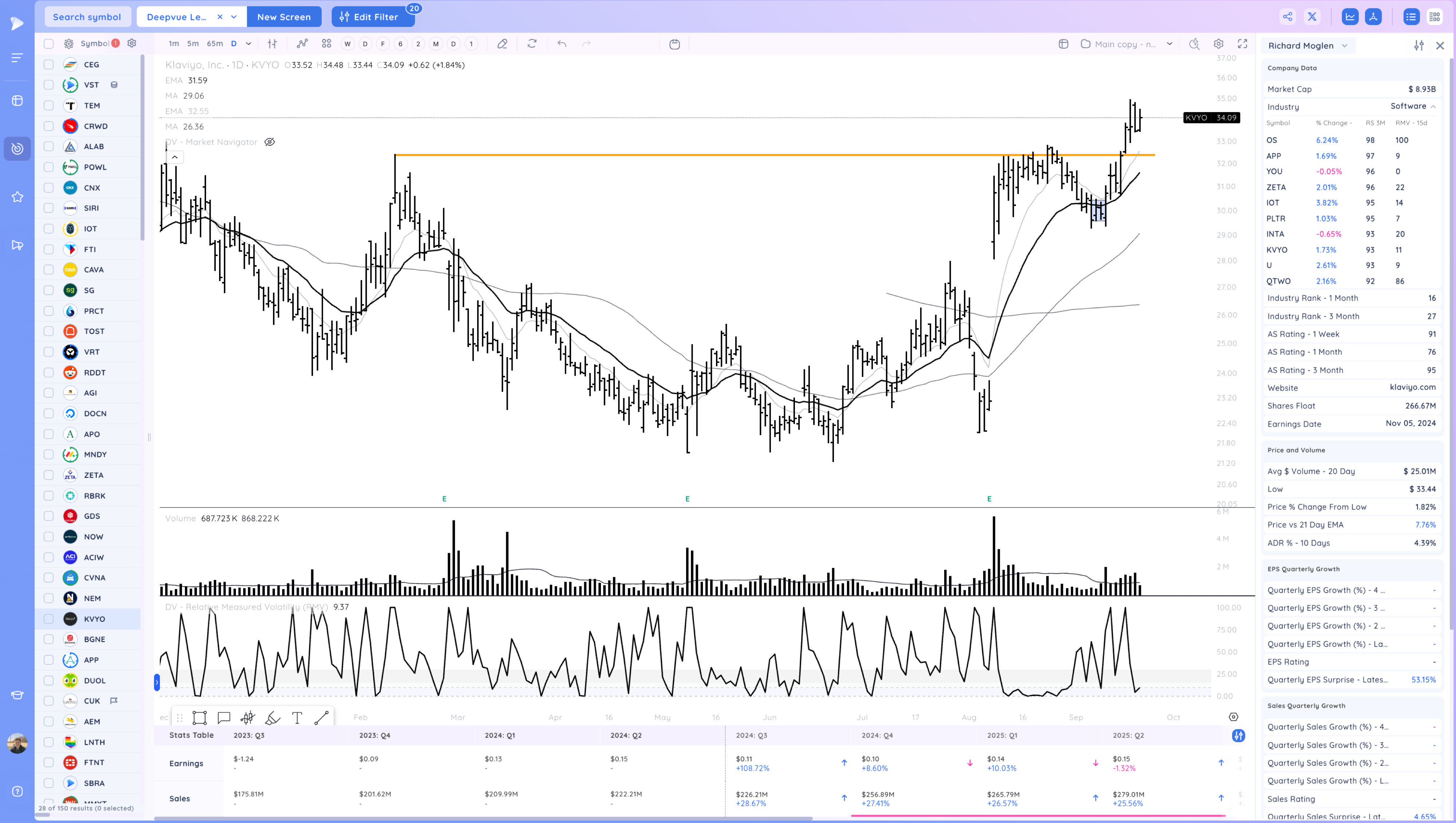Check the CRWD symbol checkbox
This screenshot has width=1456, height=823.
click(49, 126)
